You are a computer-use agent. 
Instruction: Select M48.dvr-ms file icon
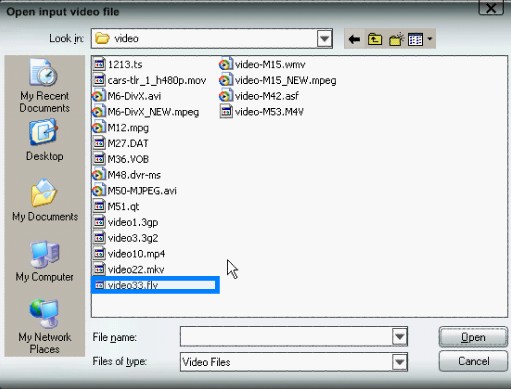98,175
